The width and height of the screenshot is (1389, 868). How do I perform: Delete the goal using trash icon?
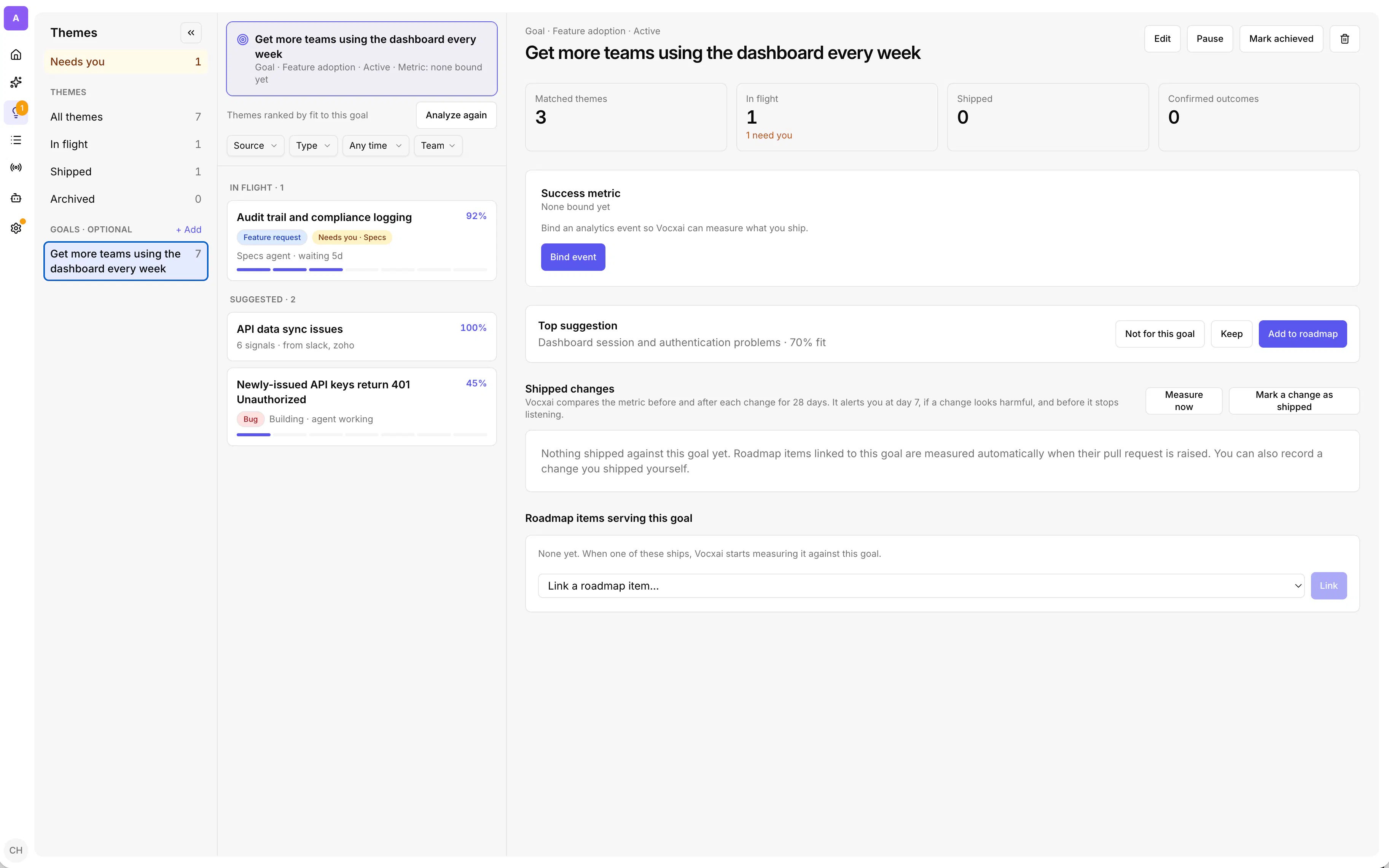(x=1345, y=39)
